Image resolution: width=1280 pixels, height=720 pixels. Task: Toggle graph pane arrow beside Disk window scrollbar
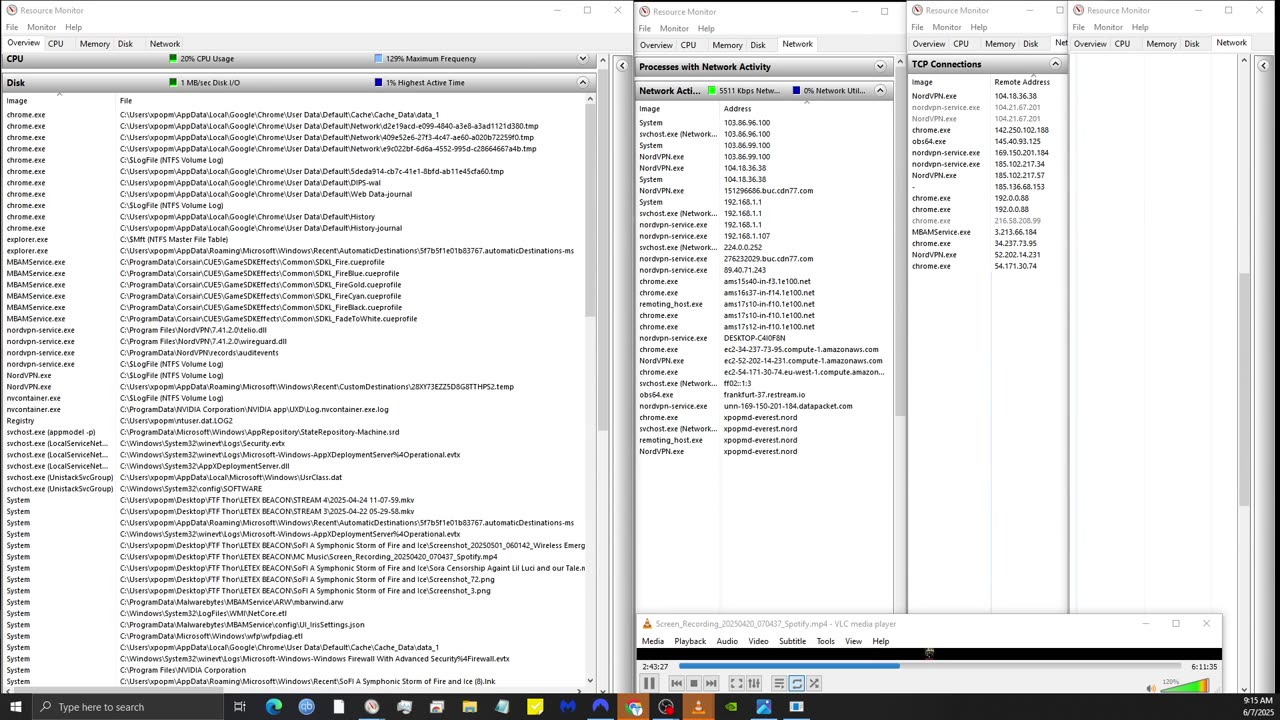coord(622,66)
